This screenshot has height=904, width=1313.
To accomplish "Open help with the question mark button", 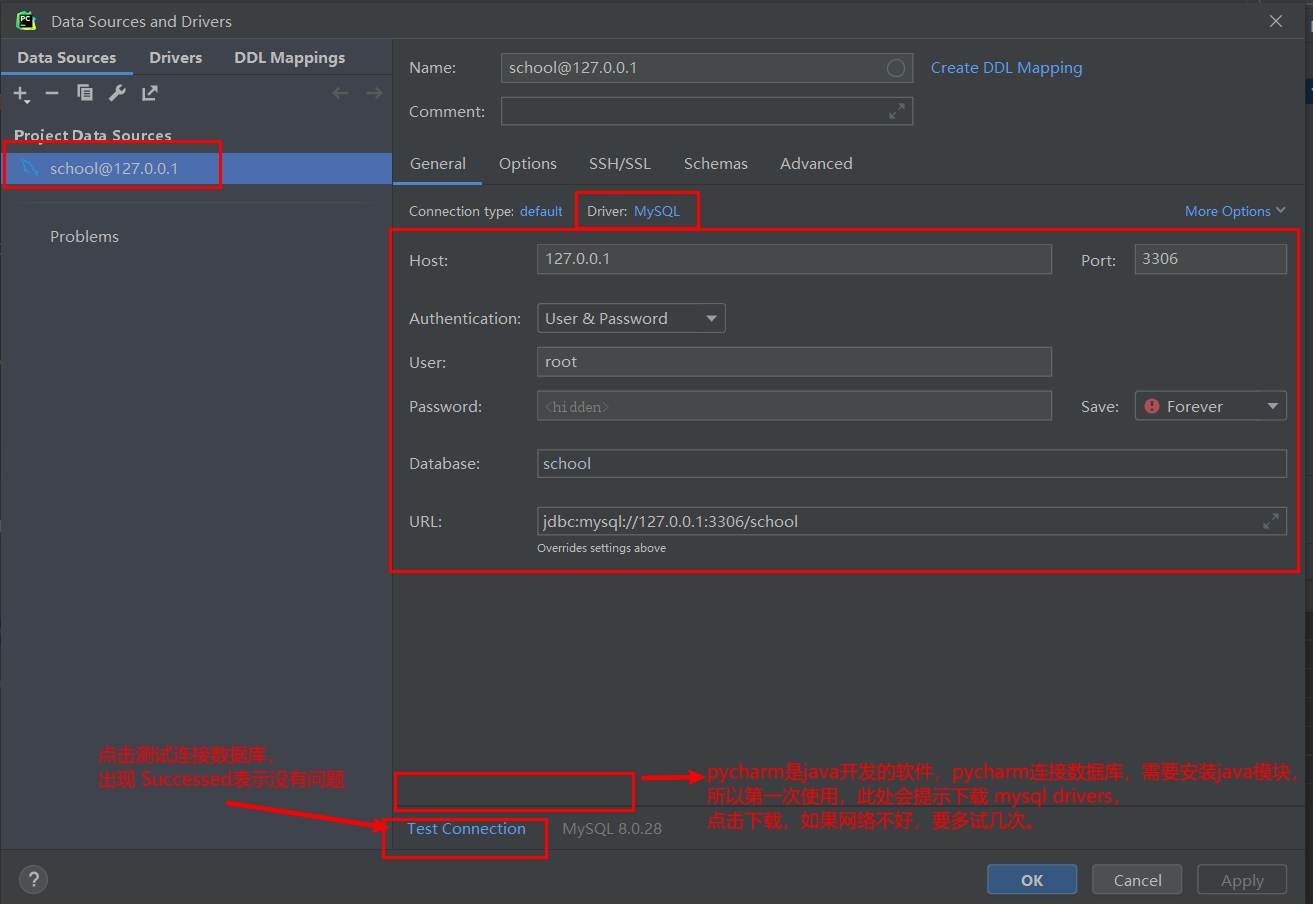I will [x=33, y=880].
